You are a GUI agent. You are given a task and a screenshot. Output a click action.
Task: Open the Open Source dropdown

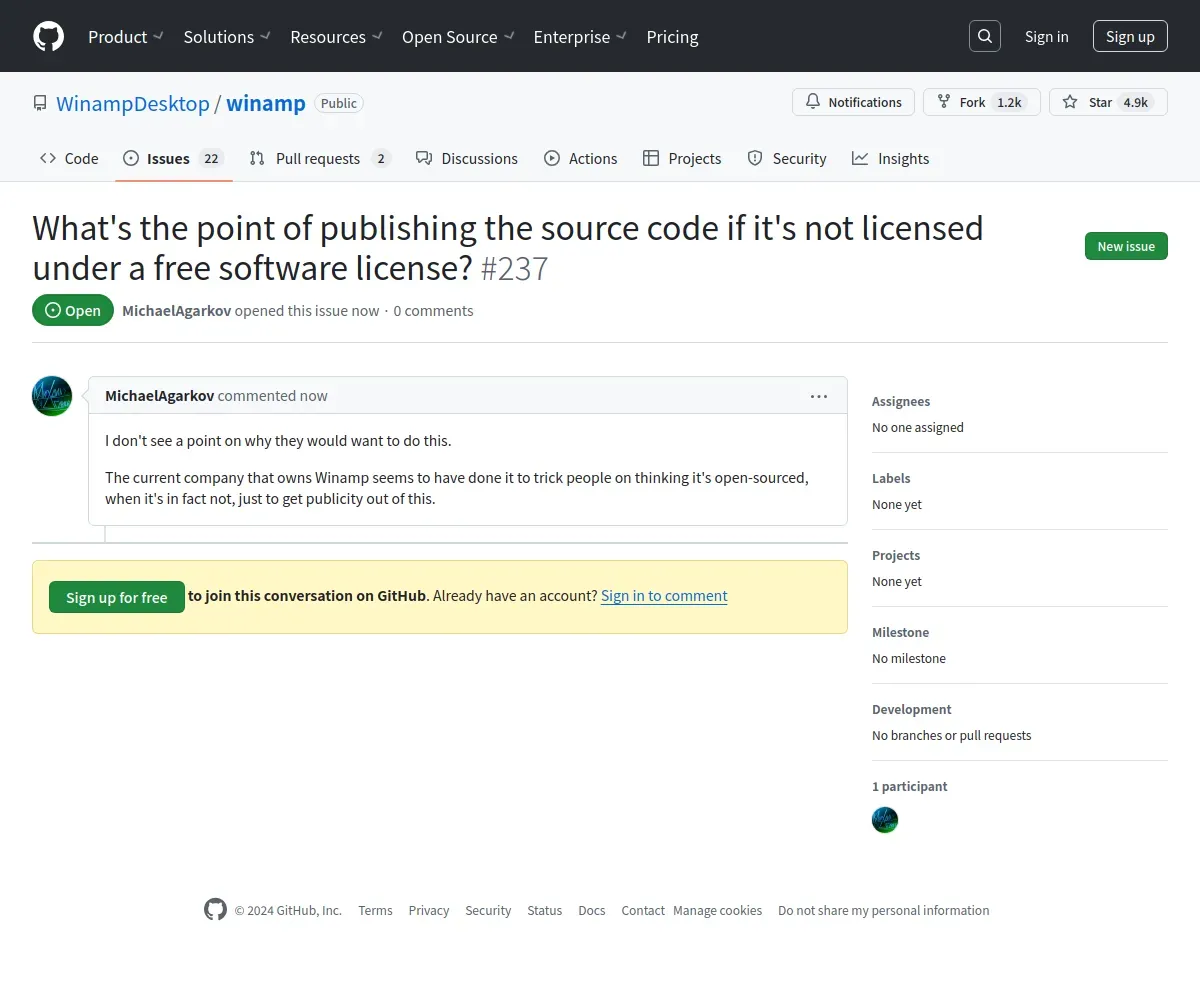point(458,37)
